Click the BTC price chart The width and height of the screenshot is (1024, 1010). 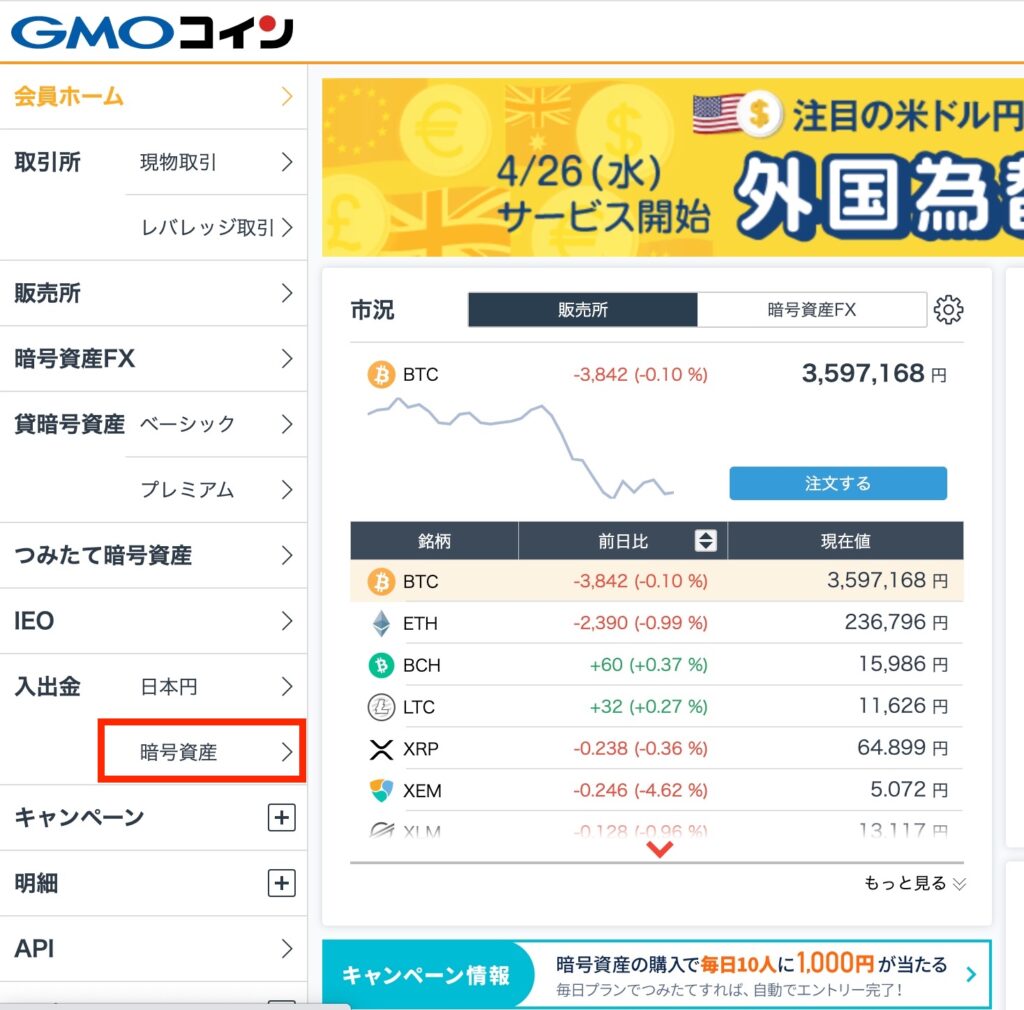pos(520,448)
